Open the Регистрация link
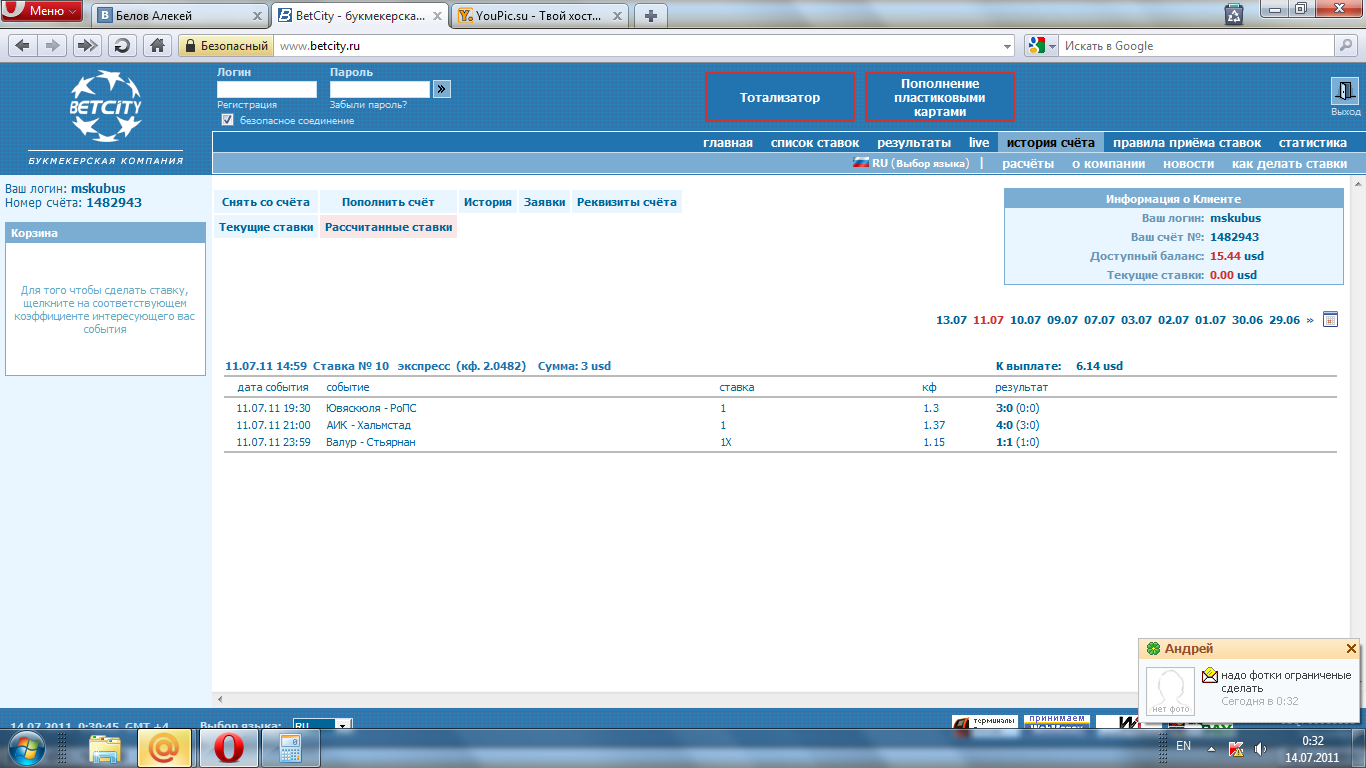Screen dimensions: 1366x768 (x=247, y=105)
